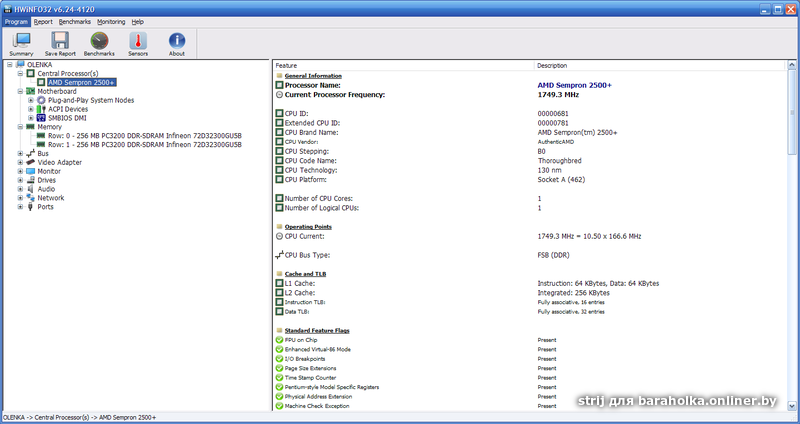Click the Processor Name row icon
Screen dimensions: 800x424
tap(279, 85)
